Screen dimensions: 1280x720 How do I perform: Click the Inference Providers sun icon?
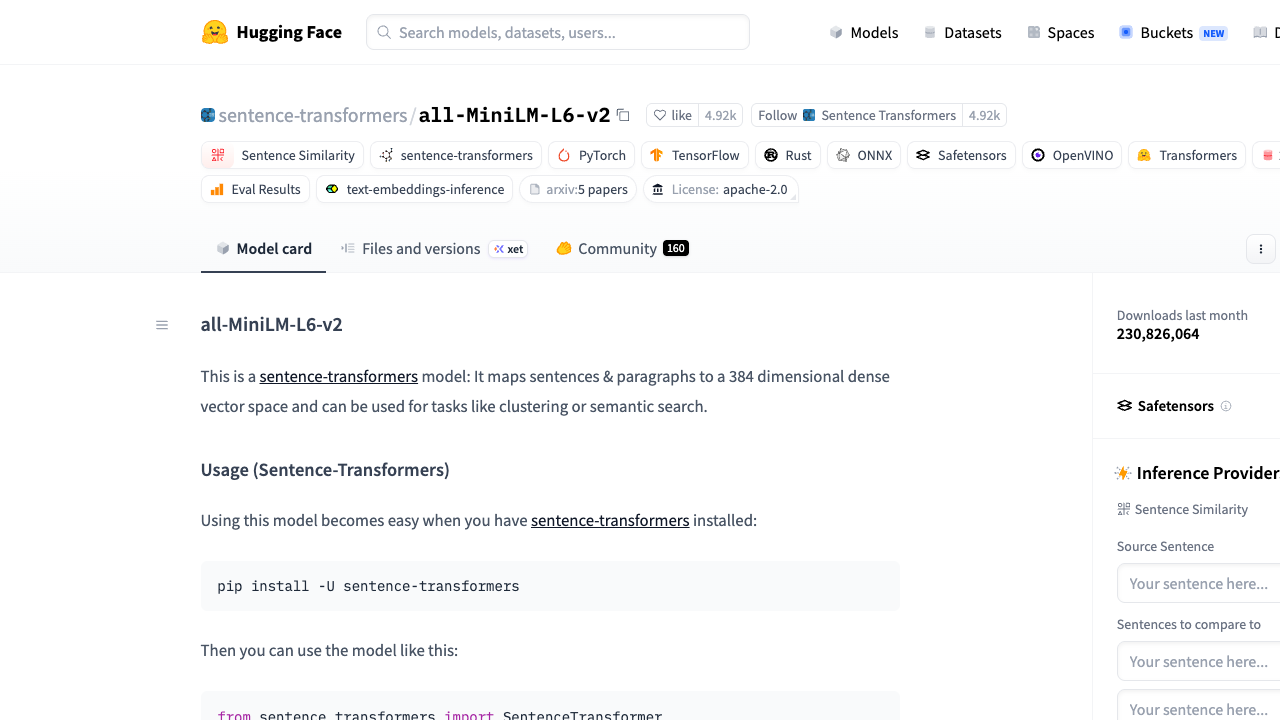pyautogui.click(x=1123, y=473)
